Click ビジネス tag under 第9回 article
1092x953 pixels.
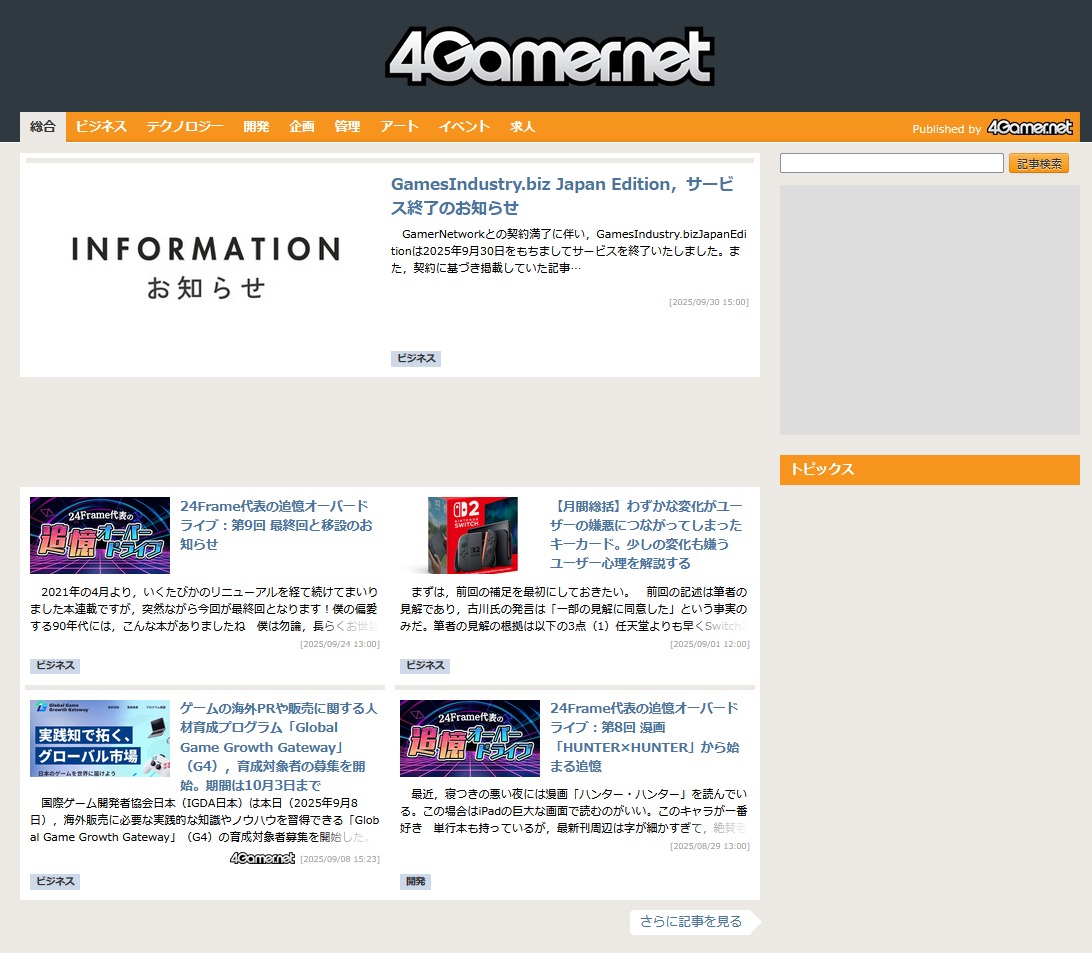coord(55,665)
